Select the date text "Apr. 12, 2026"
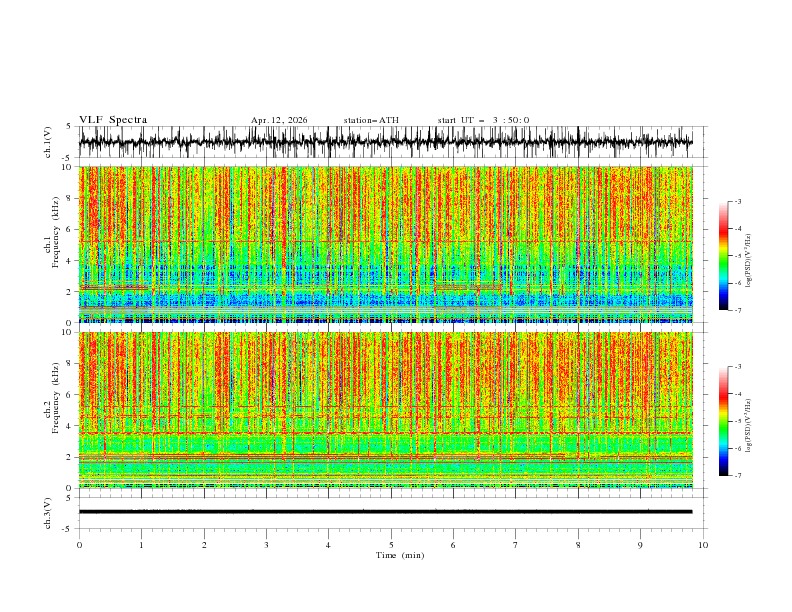Image resolution: width=792 pixels, height=612 pixels. click(x=279, y=120)
